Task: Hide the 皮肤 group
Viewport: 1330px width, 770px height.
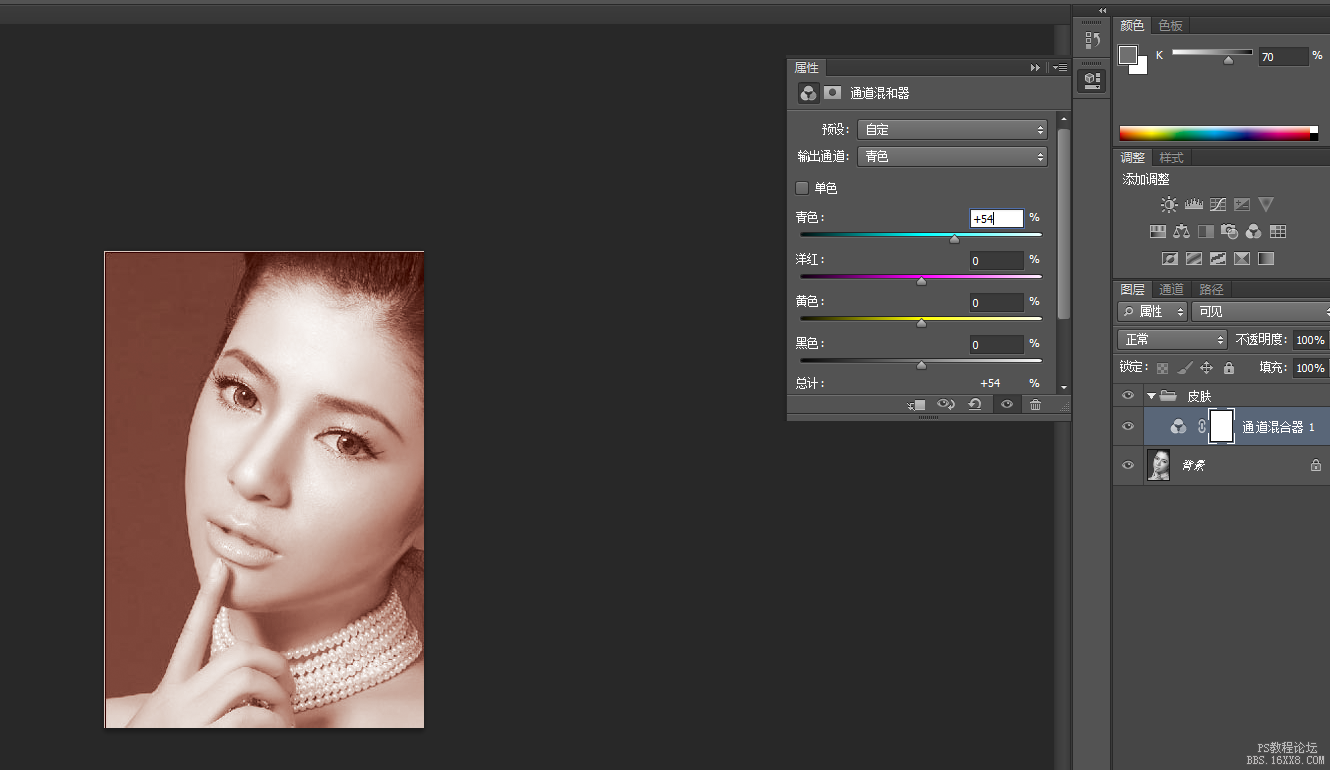Action: 1128,395
